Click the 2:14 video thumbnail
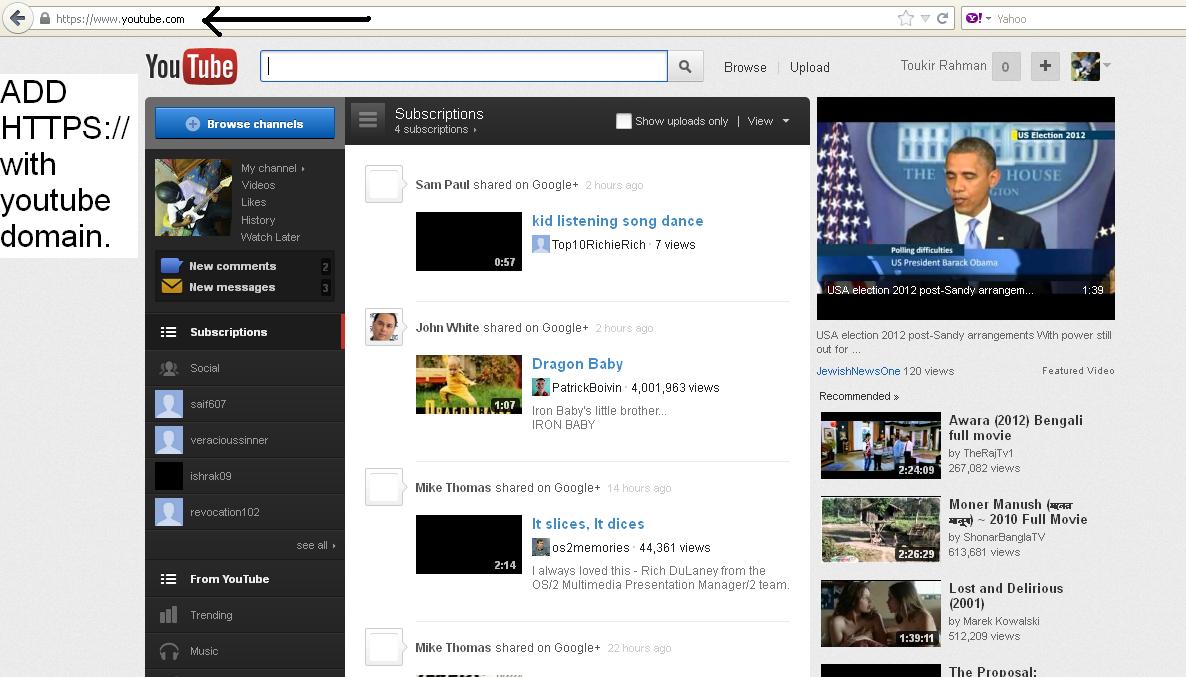This screenshot has width=1186, height=677. coord(469,545)
